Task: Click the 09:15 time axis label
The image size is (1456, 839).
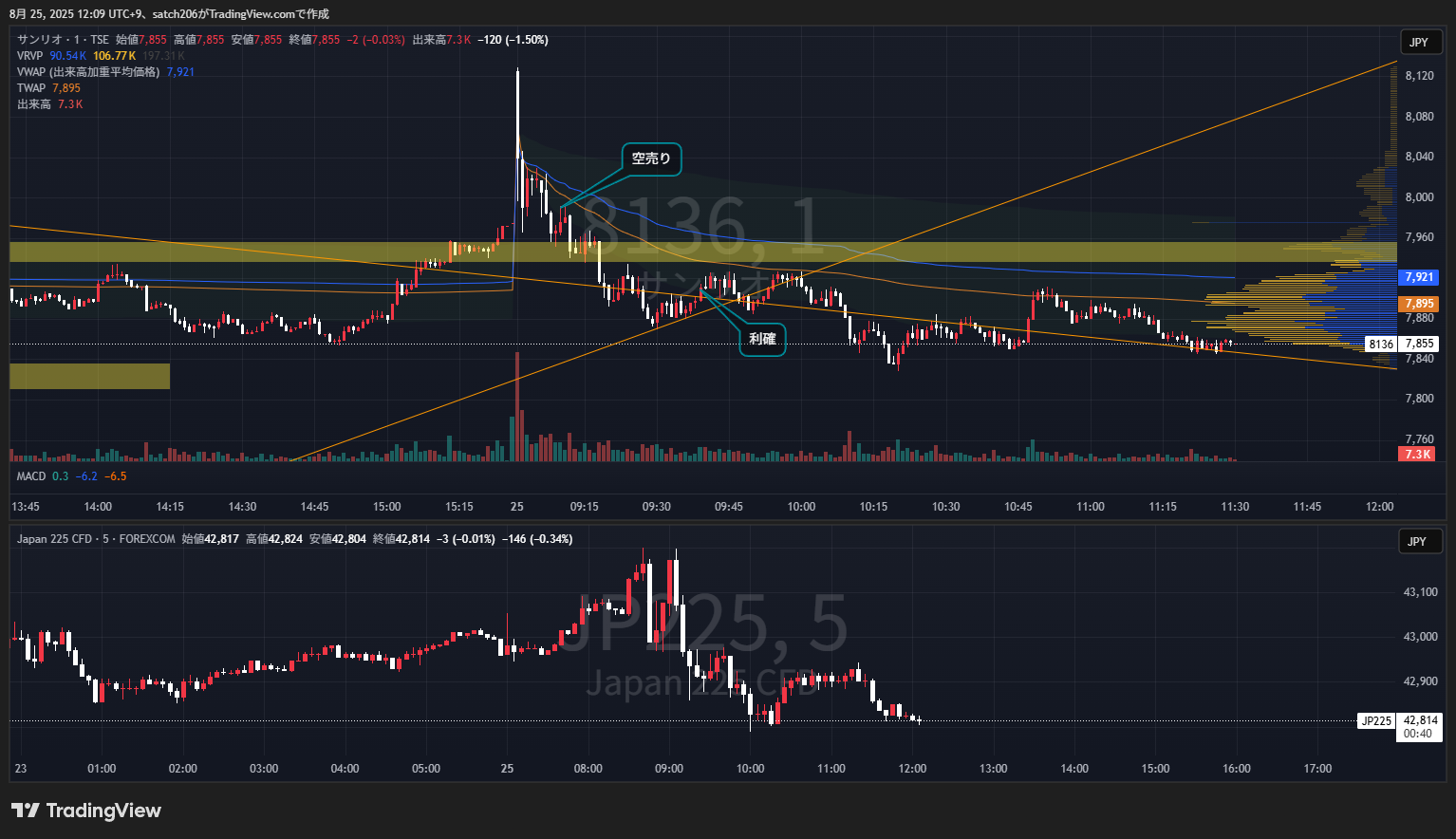Action: click(x=584, y=507)
